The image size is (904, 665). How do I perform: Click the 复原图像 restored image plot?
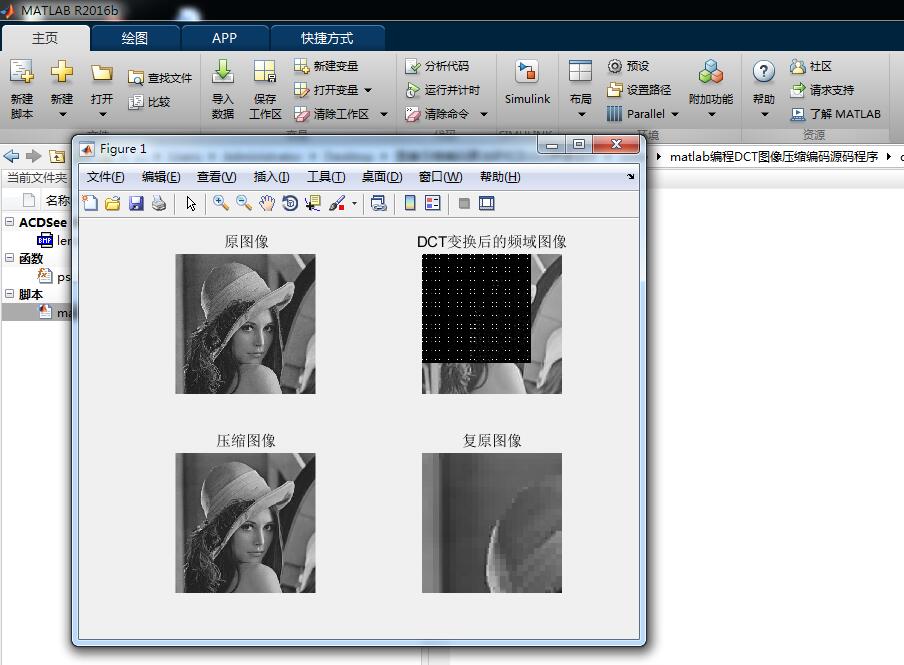[x=492, y=523]
